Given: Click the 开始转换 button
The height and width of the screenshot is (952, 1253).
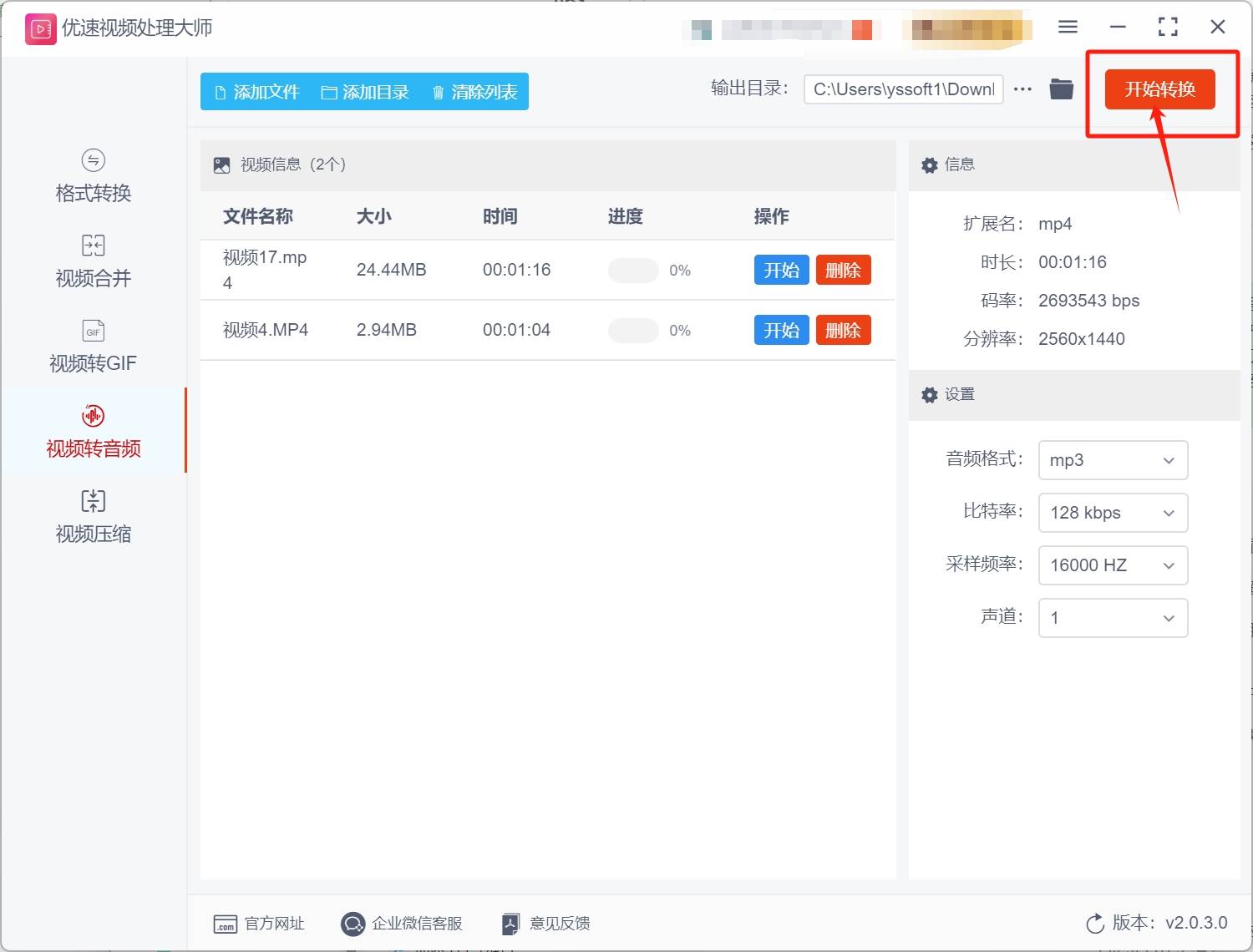Looking at the screenshot, I should pos(1159,89).
